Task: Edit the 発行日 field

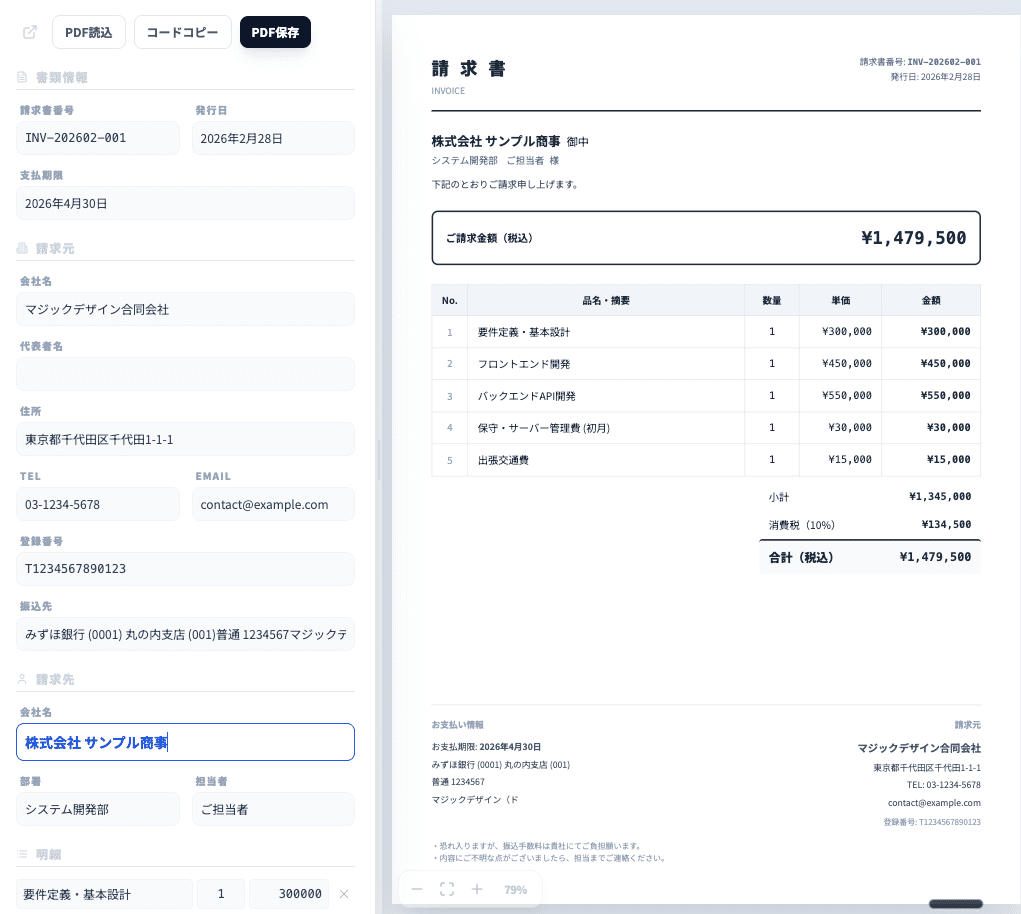Action: click(273, 138)
